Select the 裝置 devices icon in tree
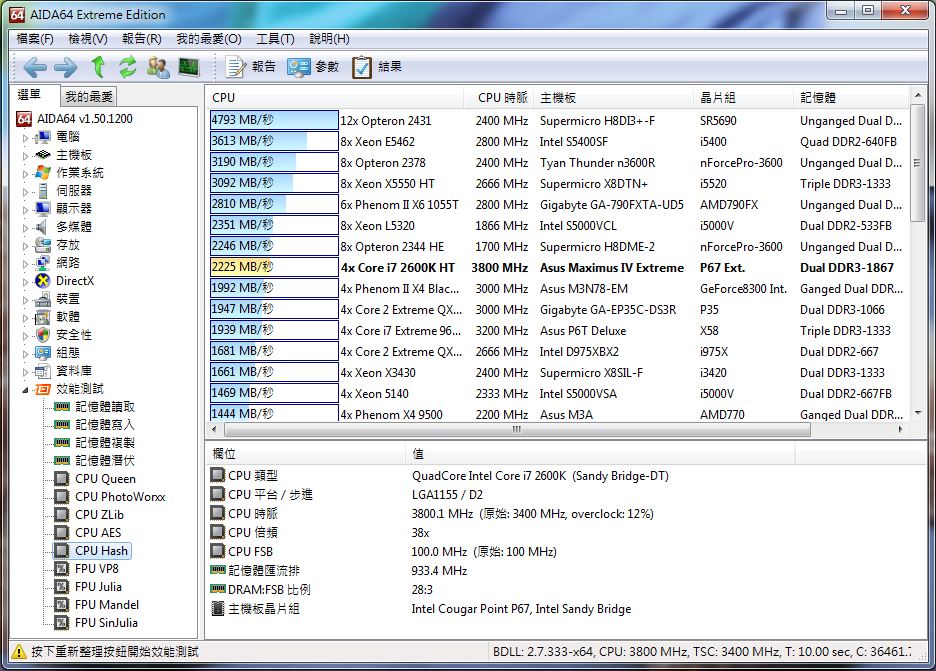Screen dimensions: 936x671 coord(42,298)
